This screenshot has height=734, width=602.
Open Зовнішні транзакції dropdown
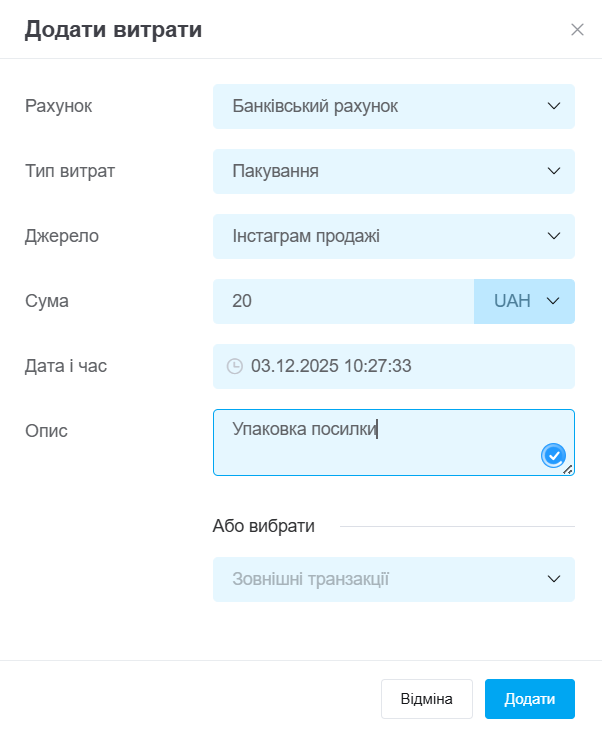(393, 579)
